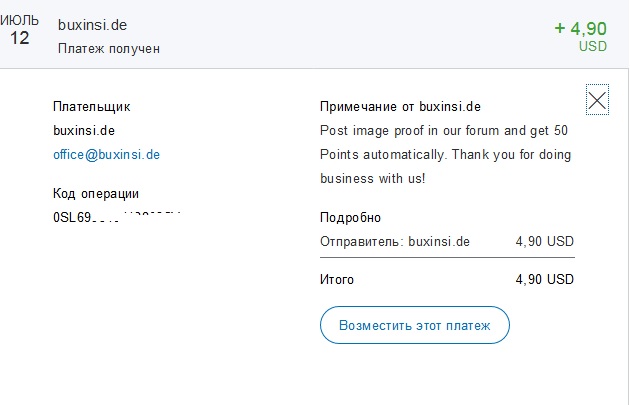Image resolution: width=630 pixels, height=405 pixels.
Task: Click payer name buxinsi.de under Плательщик
Action: click(x=84, y=131)
